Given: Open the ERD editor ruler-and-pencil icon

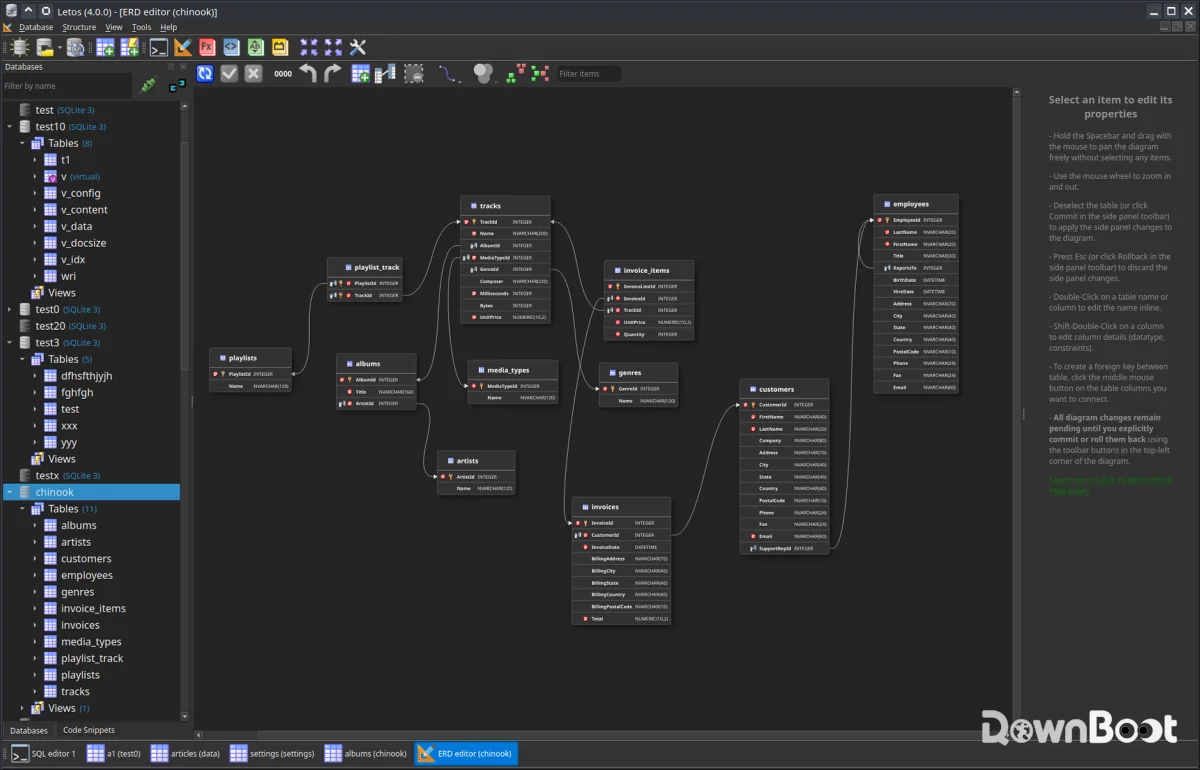Looking at the screenshot, I should 182,47.
